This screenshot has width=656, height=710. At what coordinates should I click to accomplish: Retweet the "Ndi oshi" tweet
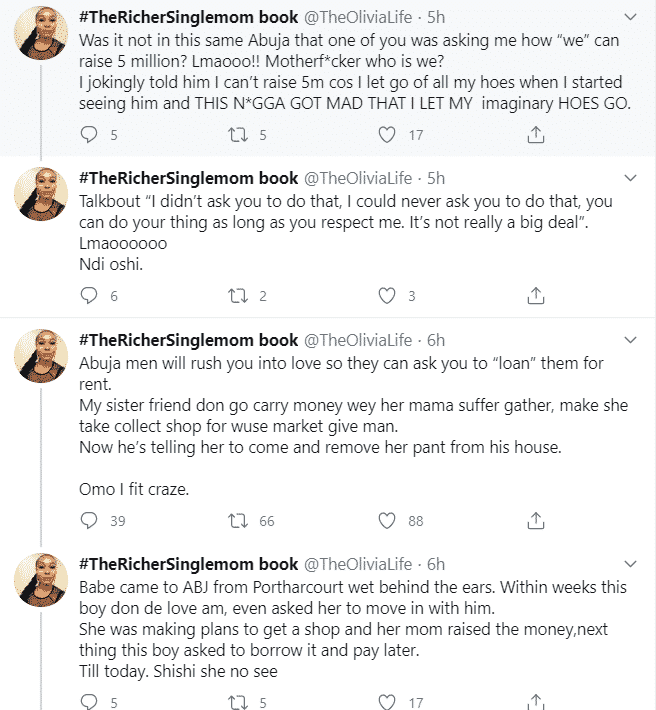pyautogui.click(x=238, y=295)
